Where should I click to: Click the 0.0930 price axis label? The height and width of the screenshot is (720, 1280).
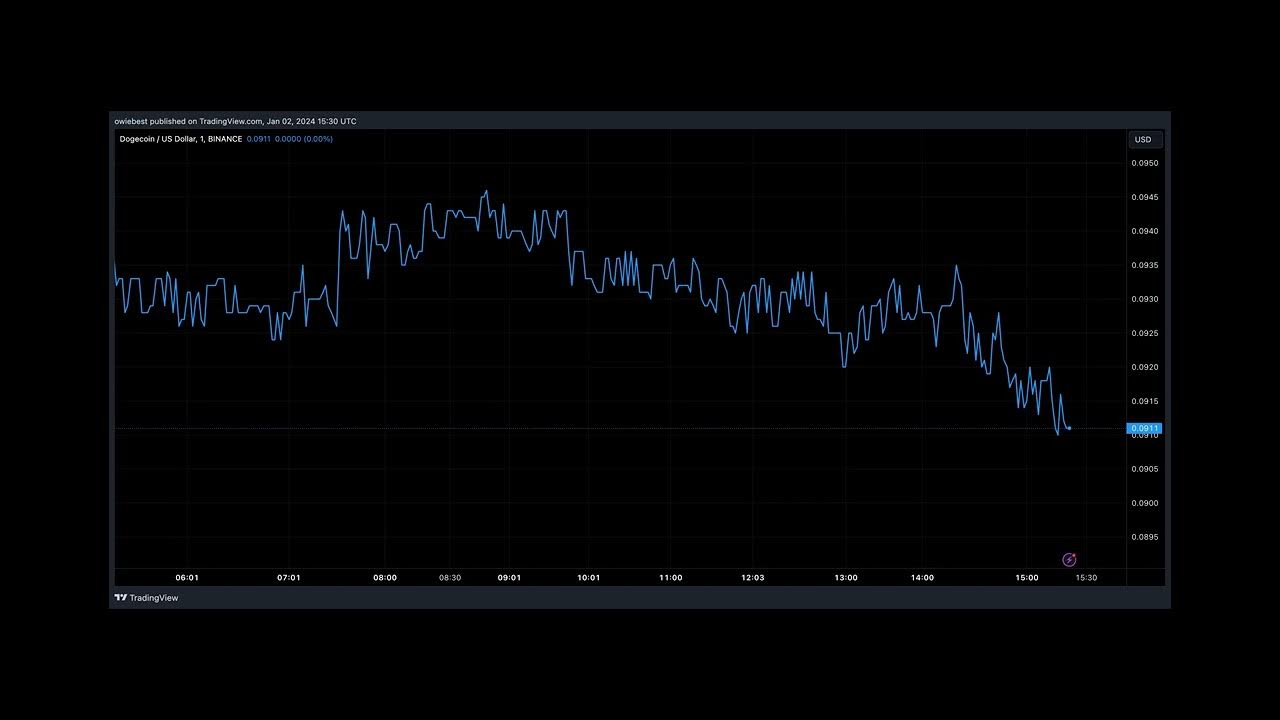click(1145, 299)
